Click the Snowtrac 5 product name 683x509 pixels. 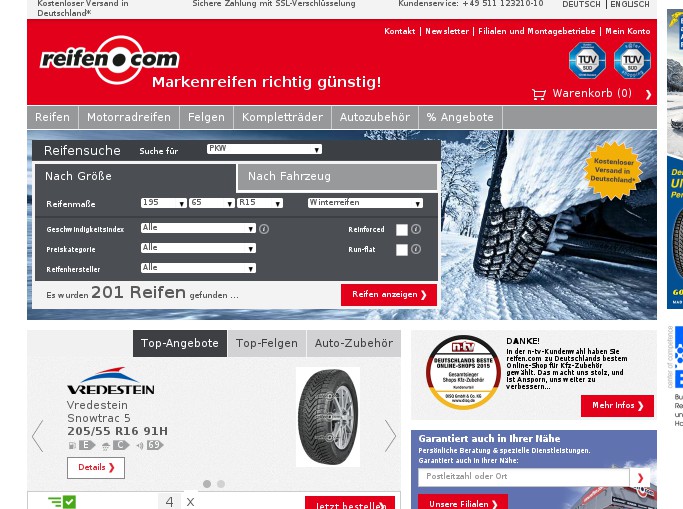click(x=98, y=418)
